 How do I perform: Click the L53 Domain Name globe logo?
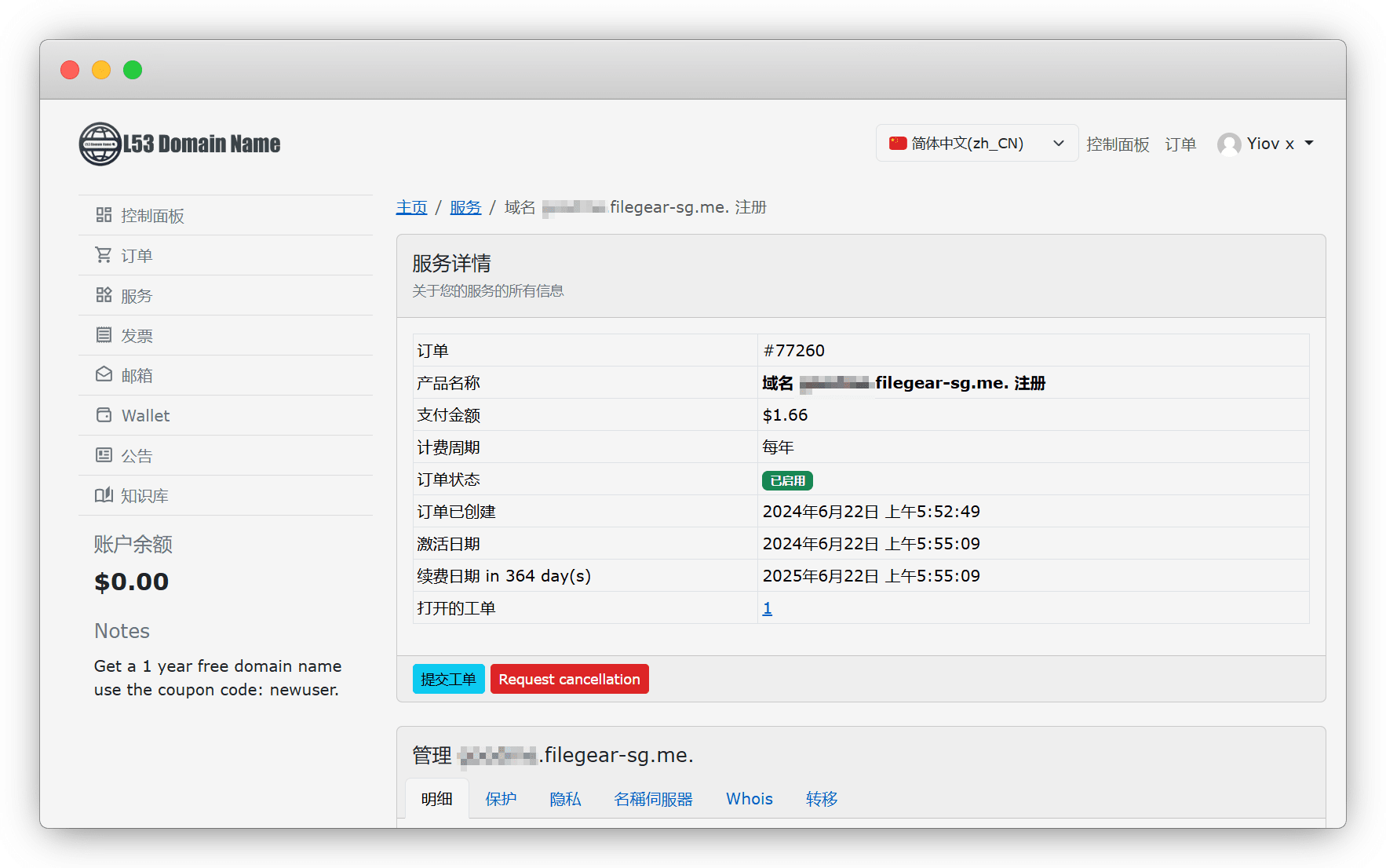coord(100,144)
